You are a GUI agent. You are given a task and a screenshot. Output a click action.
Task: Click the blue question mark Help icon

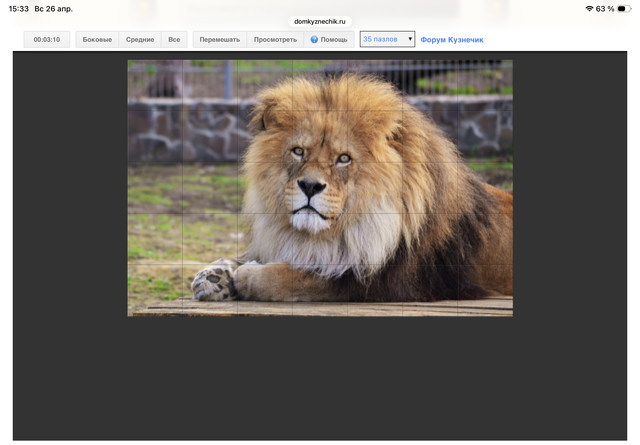click(x=314, y=40)
